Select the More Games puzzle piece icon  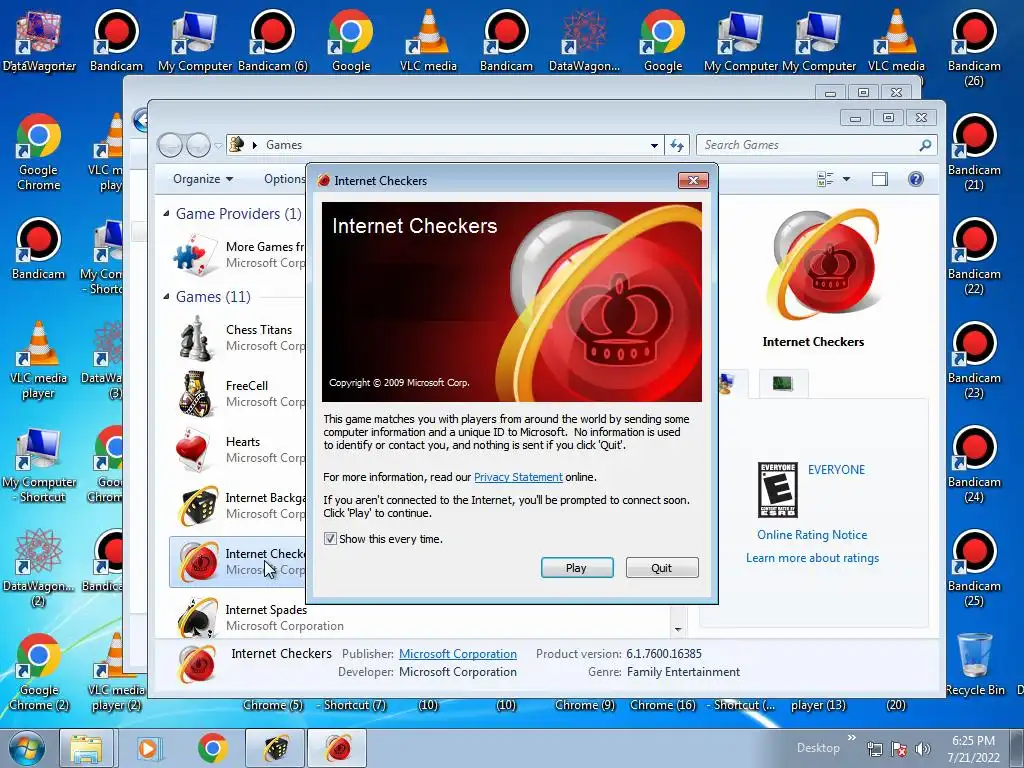coord(196,255)
